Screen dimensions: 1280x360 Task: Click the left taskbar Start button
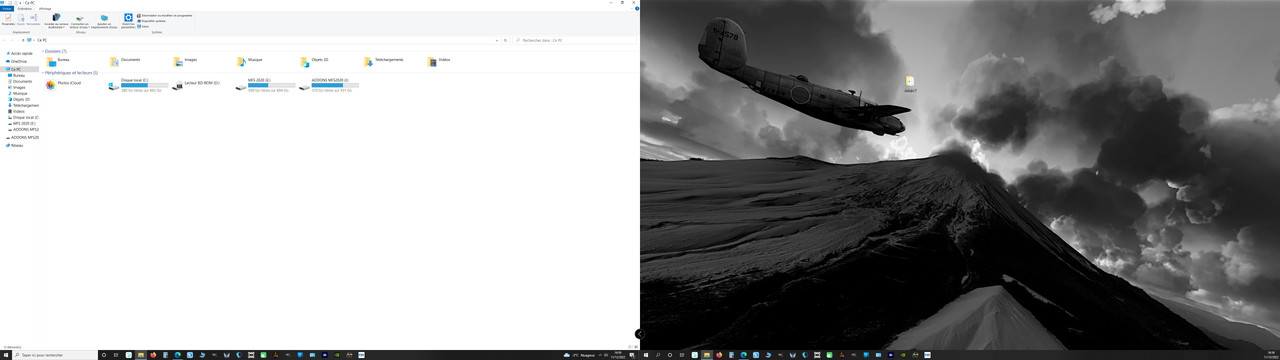point(6,355)
